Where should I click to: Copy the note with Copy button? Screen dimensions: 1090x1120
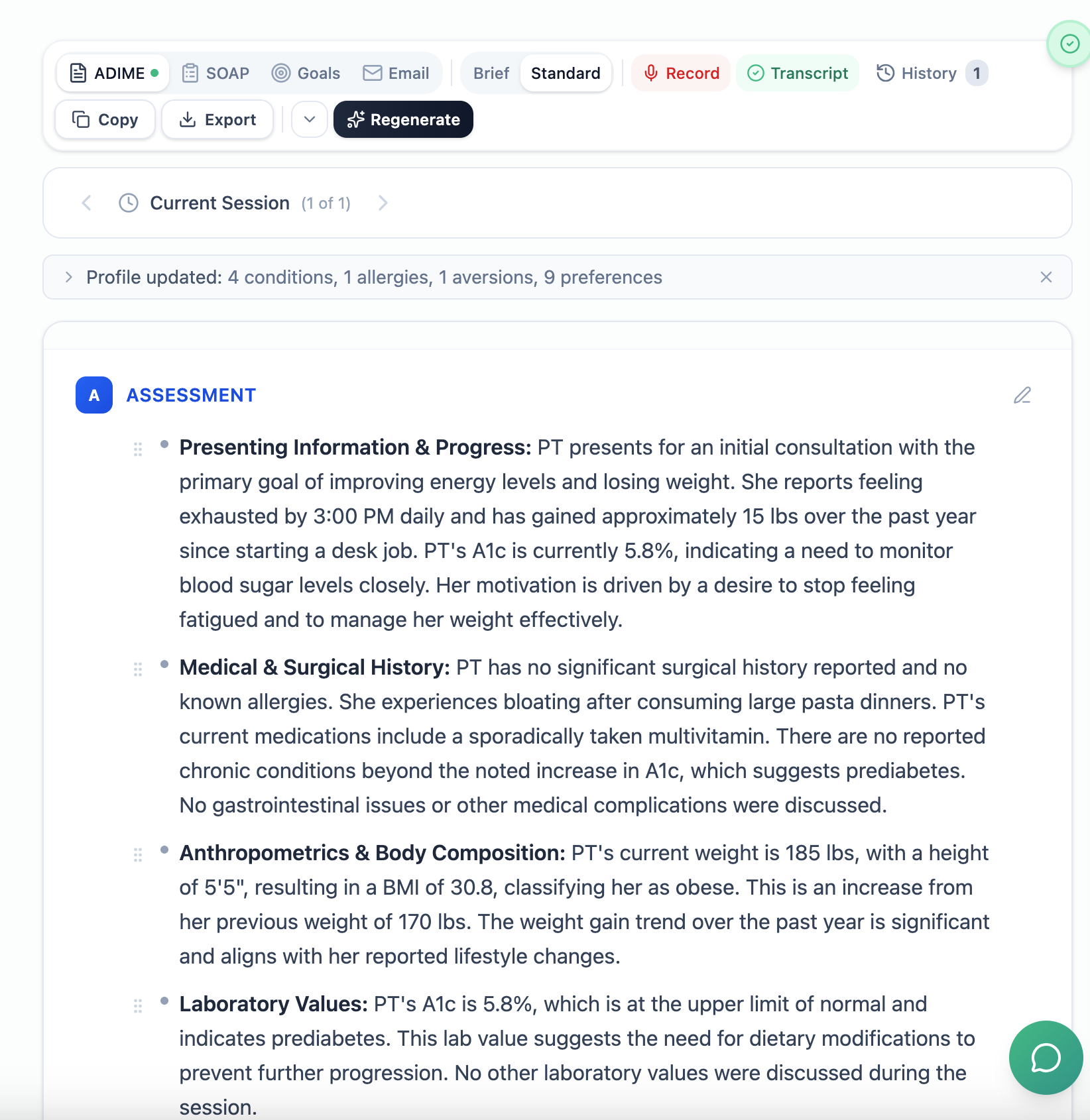(x=105, y=119)
